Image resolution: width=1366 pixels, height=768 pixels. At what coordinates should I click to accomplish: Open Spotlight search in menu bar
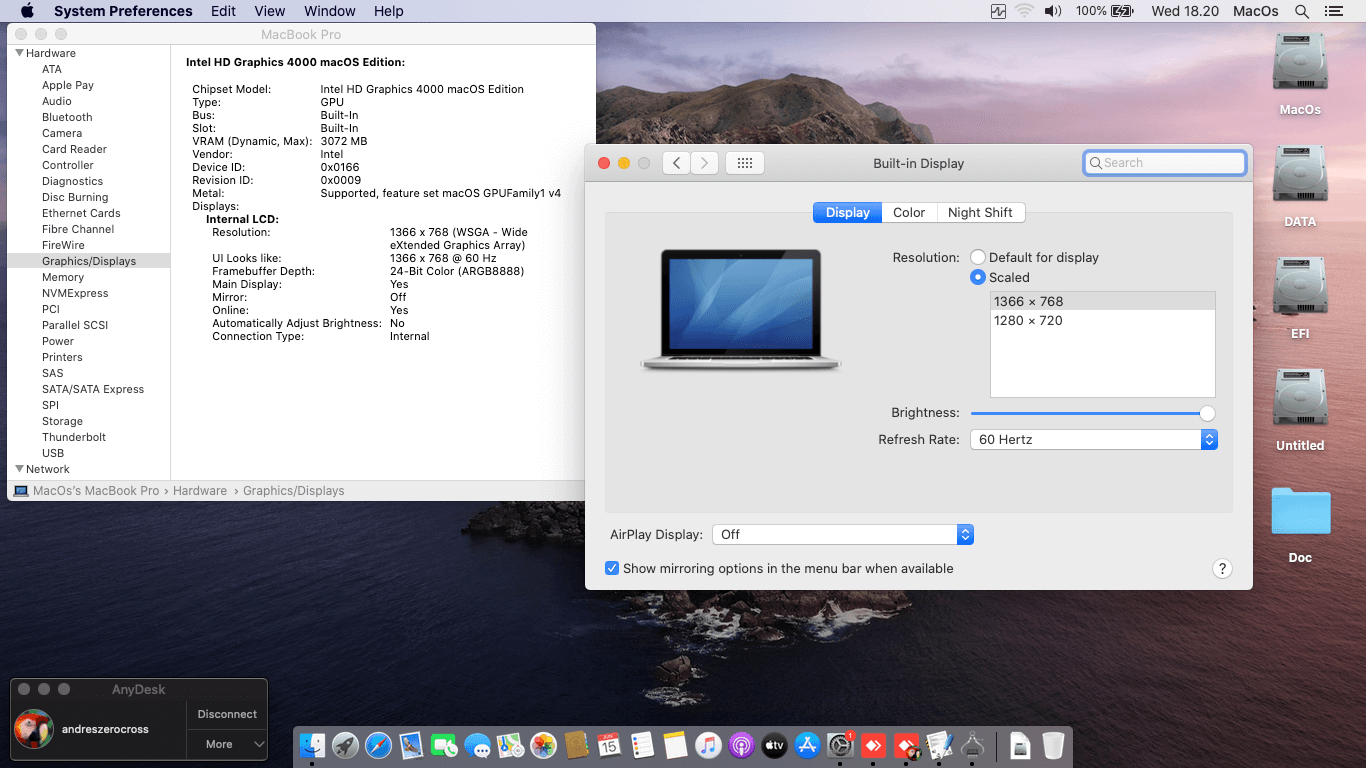1302,11
